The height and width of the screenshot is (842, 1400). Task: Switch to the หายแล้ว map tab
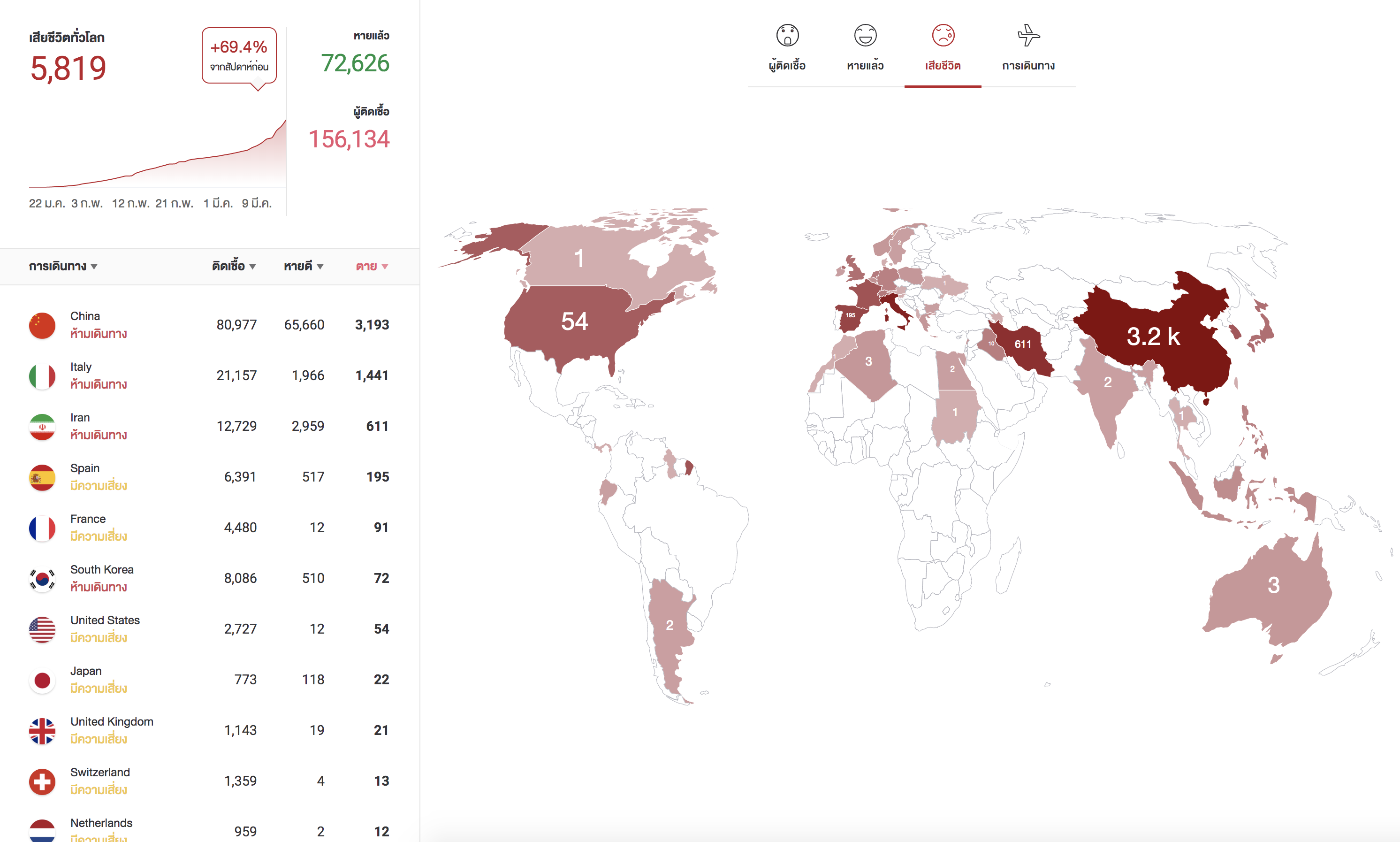click(x=865, y=66)
